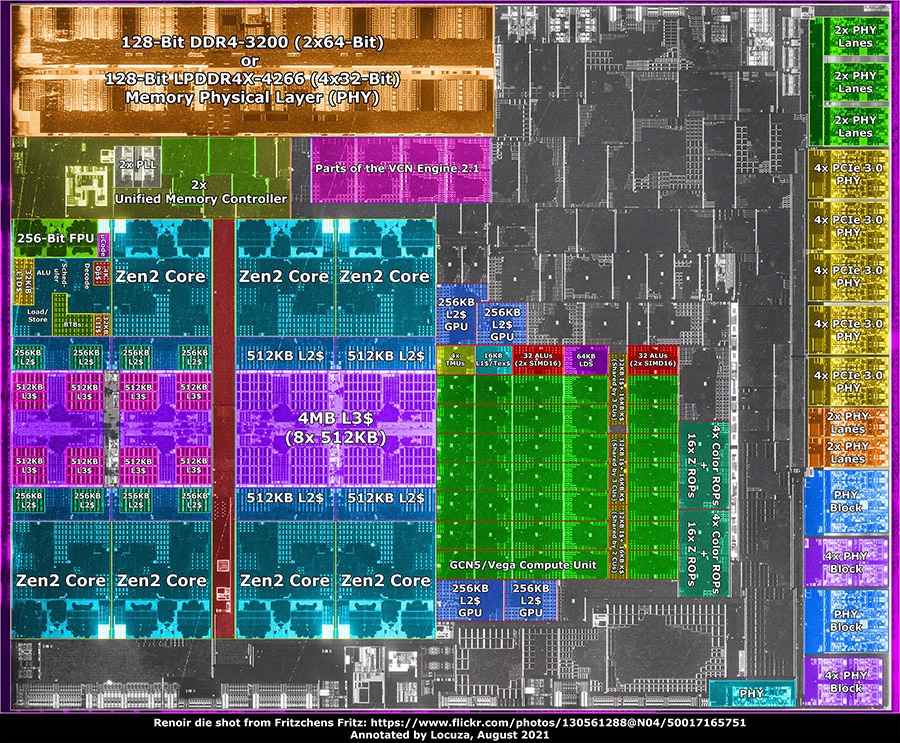
Task: Click the vertical 'Decode' label
Action: pos(87,276)
